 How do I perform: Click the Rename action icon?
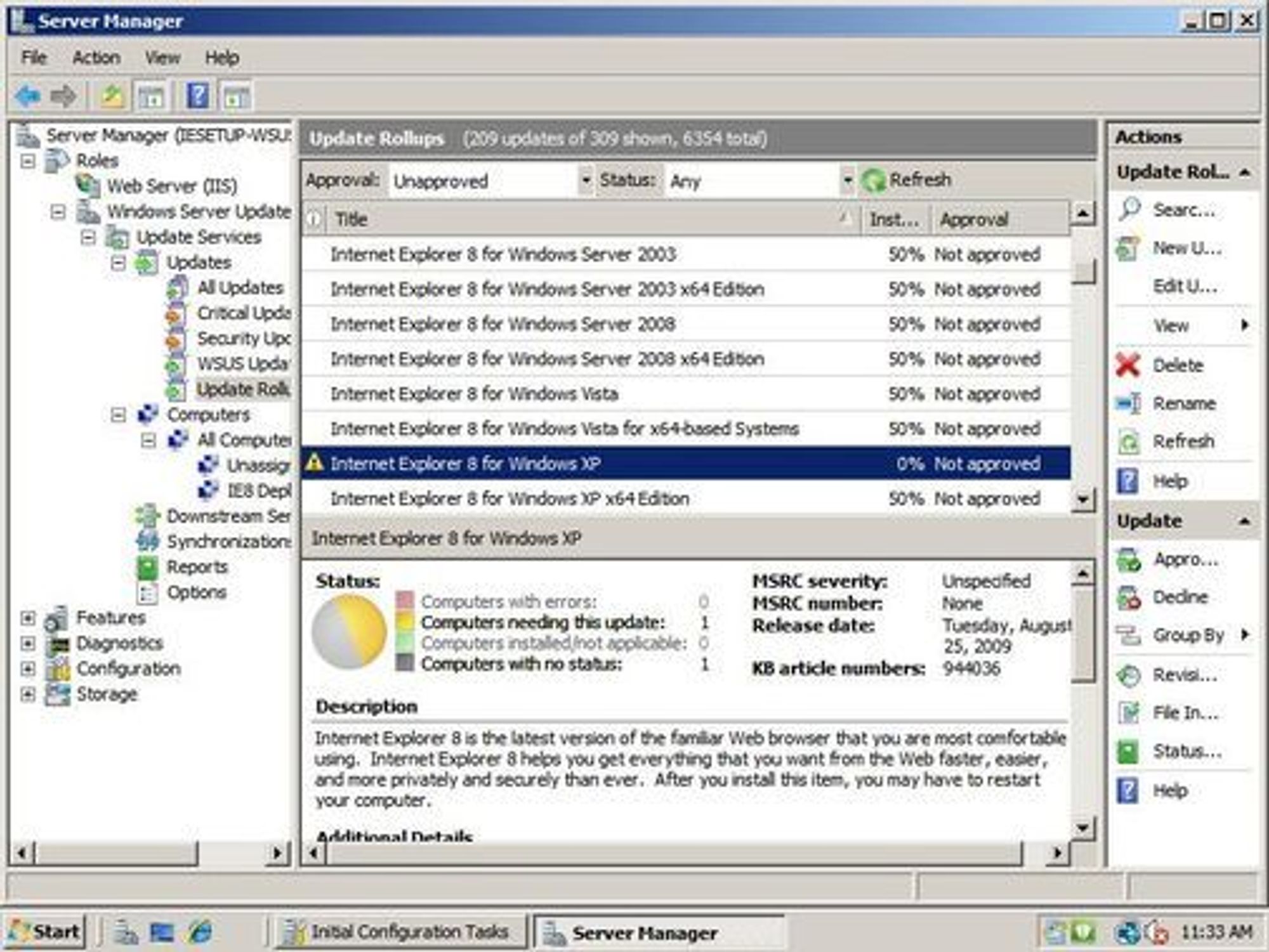point(1128,403)
